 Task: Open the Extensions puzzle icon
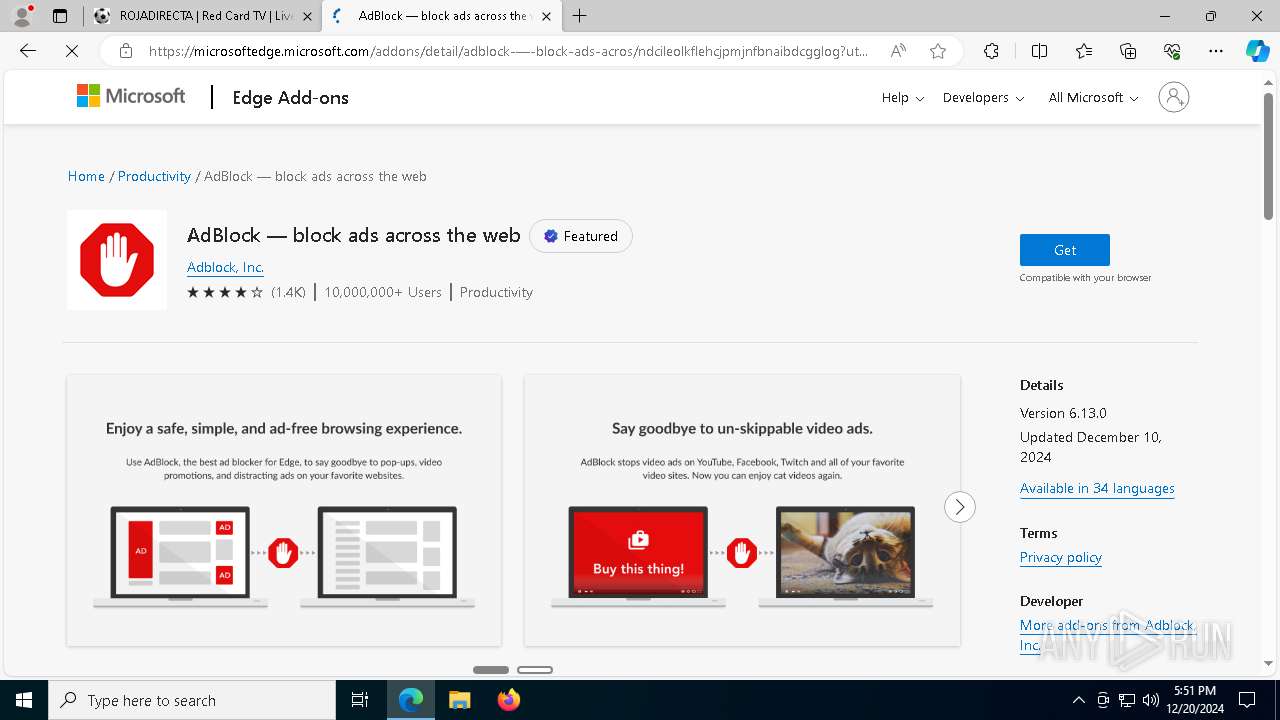coord(991,51)
